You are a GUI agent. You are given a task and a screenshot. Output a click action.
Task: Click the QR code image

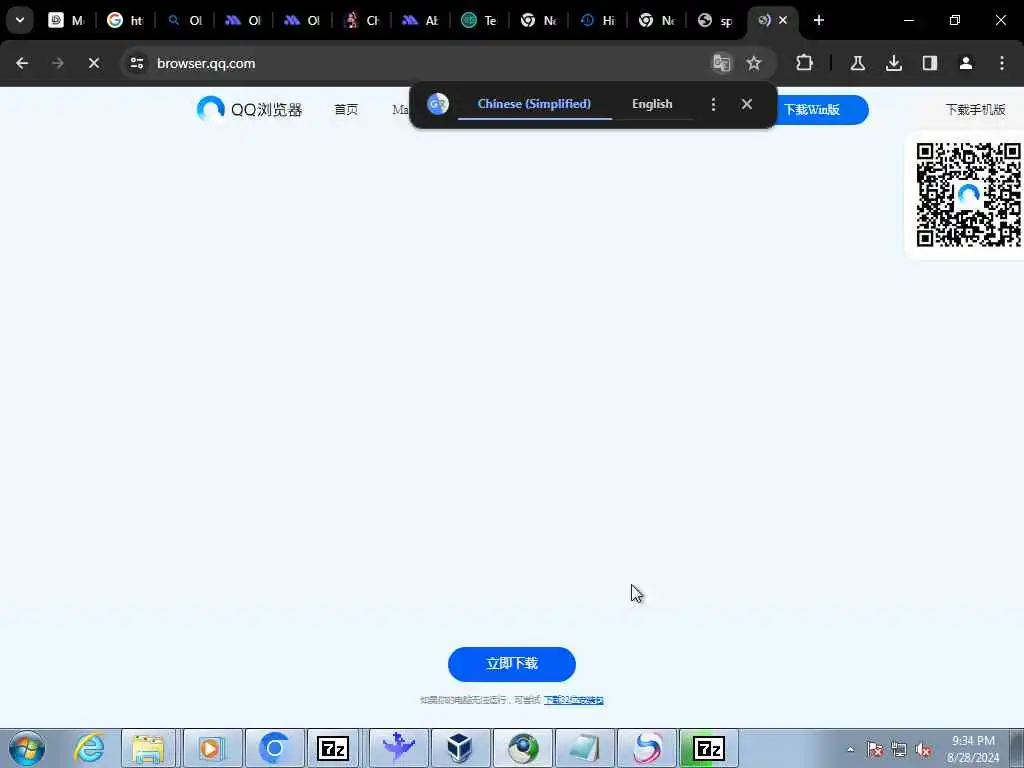[x=968, y=195]
